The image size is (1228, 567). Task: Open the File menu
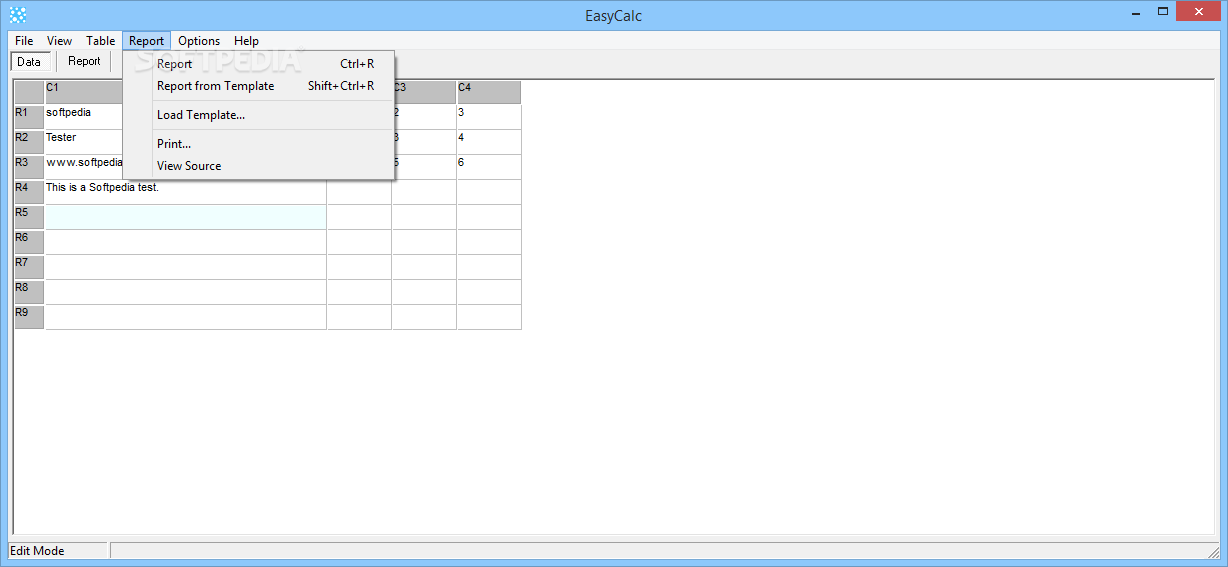coord(24,41)
